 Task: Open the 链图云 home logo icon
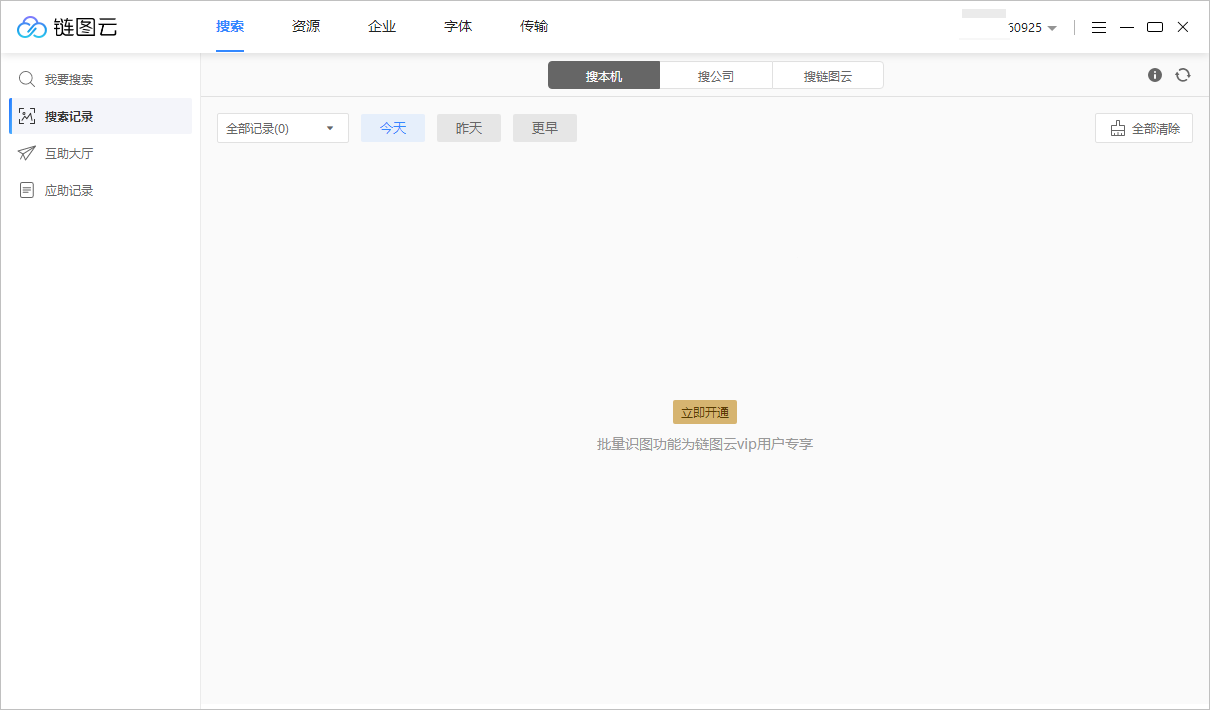31,26
